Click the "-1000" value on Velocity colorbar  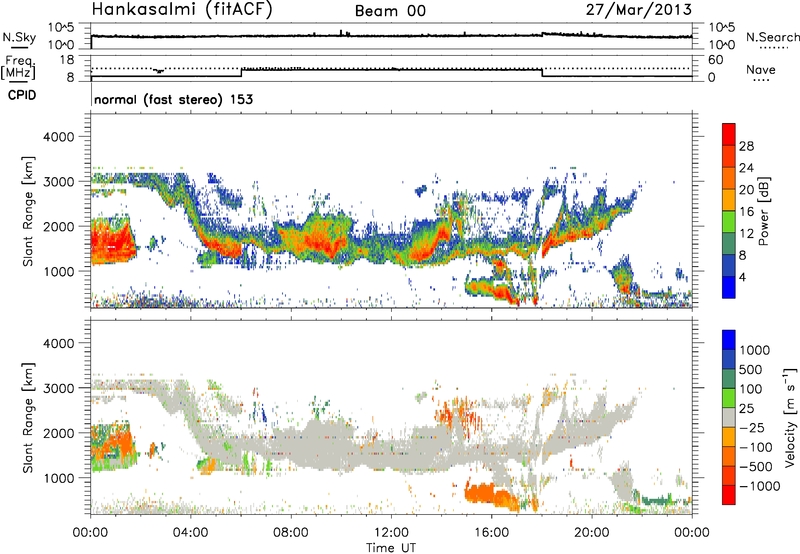click(760, 486)
